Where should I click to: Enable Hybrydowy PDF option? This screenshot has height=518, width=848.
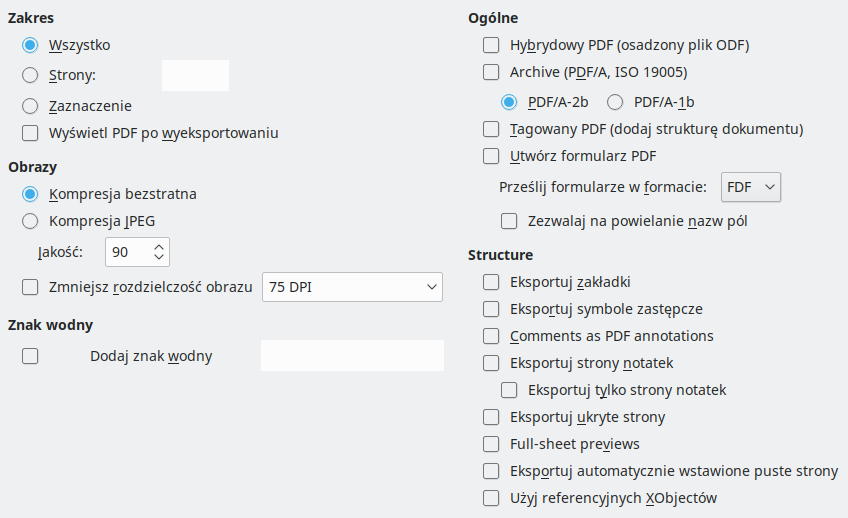pyautogui.click(x=491, y=45)
